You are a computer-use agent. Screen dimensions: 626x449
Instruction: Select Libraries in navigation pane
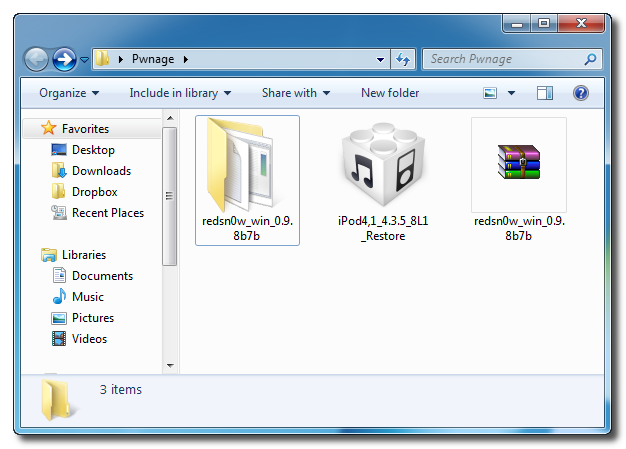pyautogui.click(x=84, y=255)
